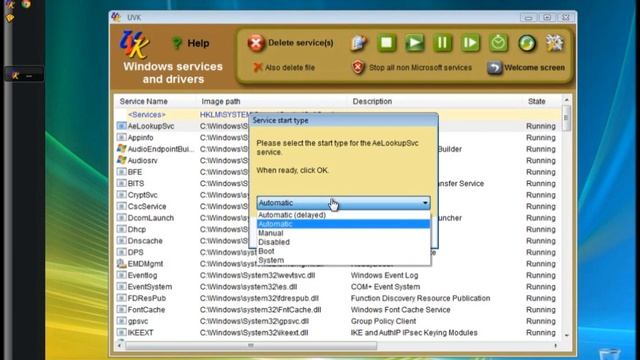
Task: Click the Windows Event Log description
Action: (384, 275)
